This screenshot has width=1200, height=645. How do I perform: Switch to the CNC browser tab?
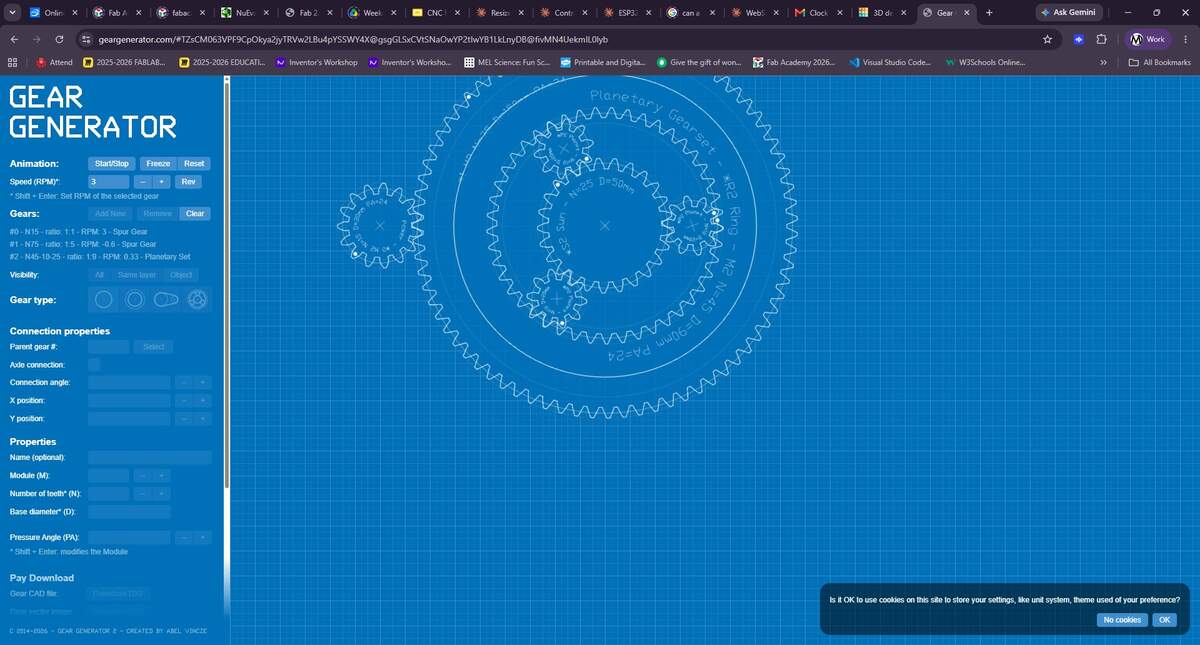coord(434,13)
